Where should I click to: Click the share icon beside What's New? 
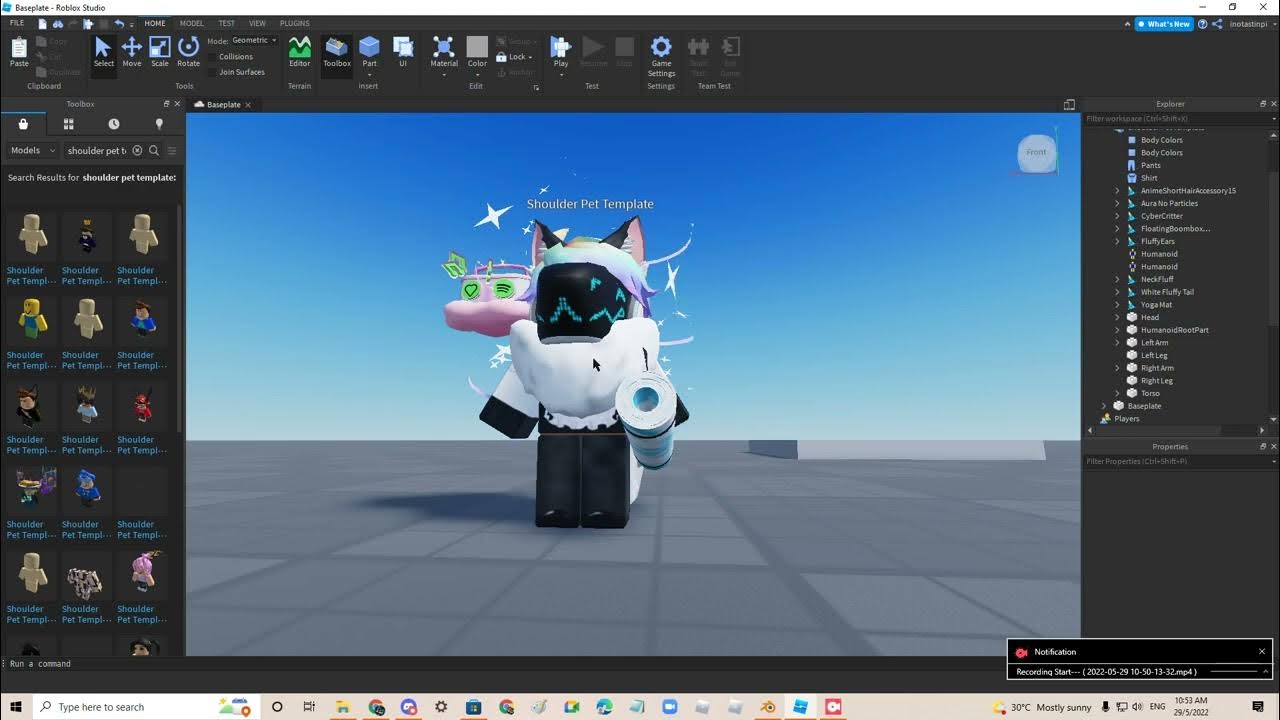(1217, 23)
